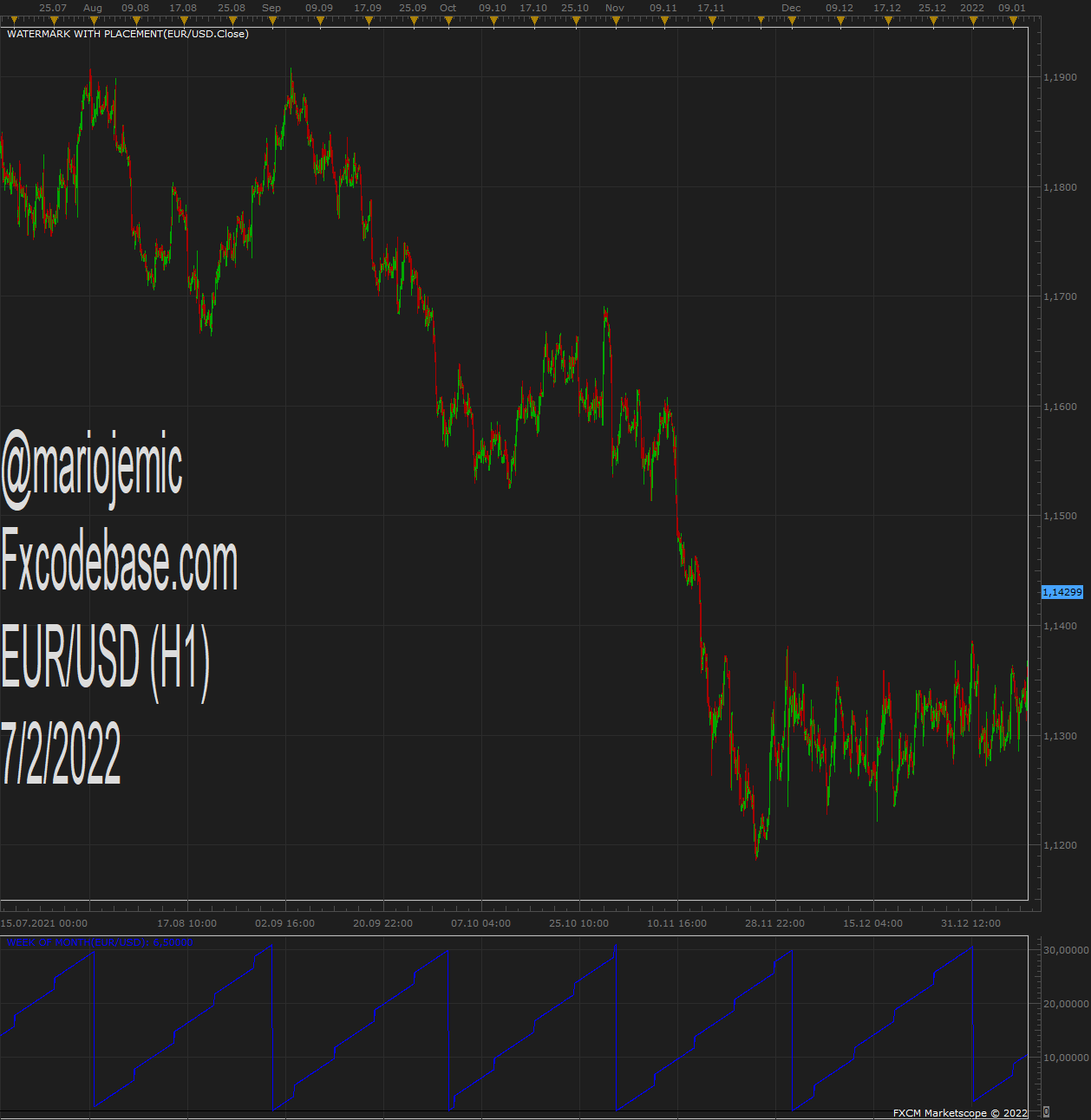1091x1120 pixels.
Task: Click the triangle marker below 2022
Action: point(972,20)
